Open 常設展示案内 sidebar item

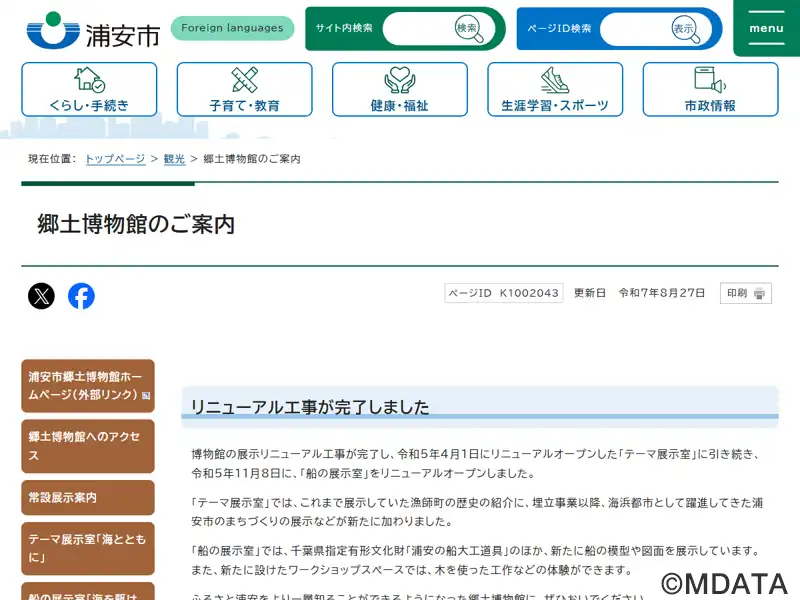click(88, 498)
